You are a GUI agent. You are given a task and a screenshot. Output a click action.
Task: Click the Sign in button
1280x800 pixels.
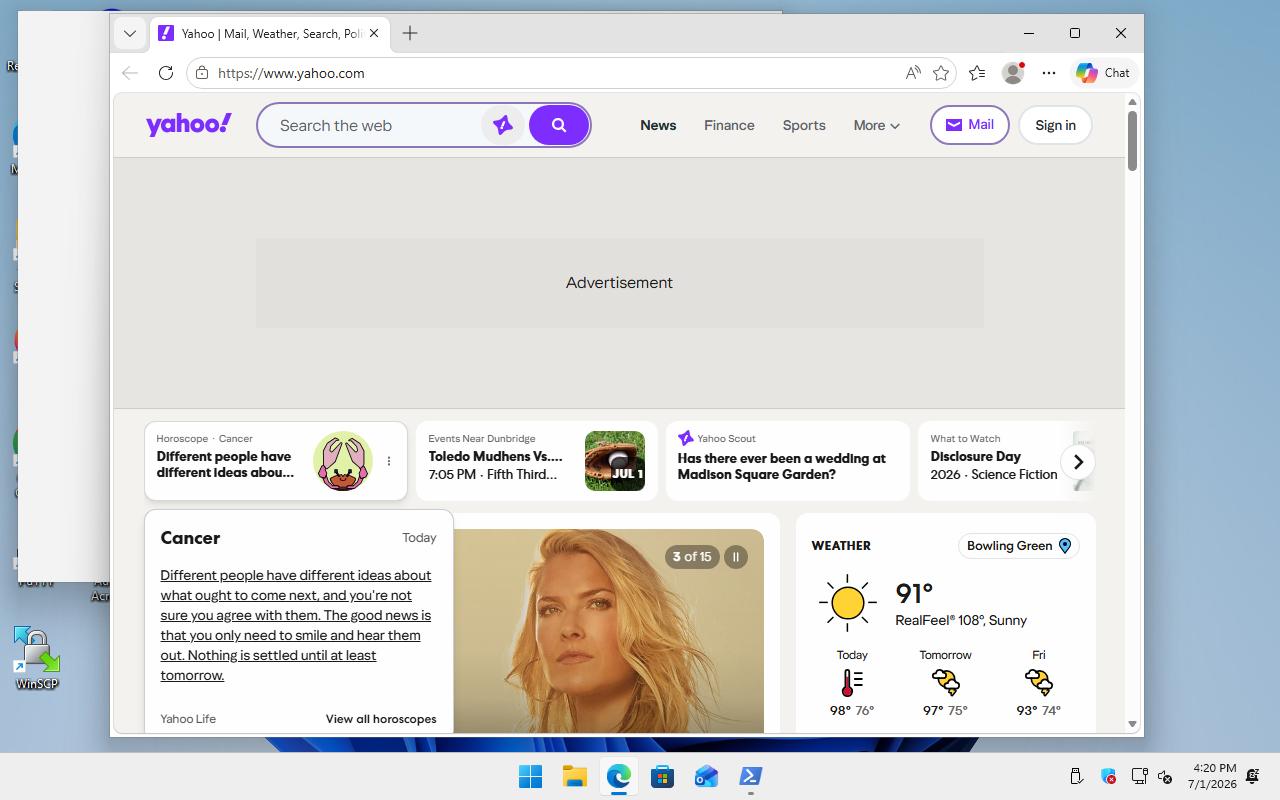click(1055, 125)
